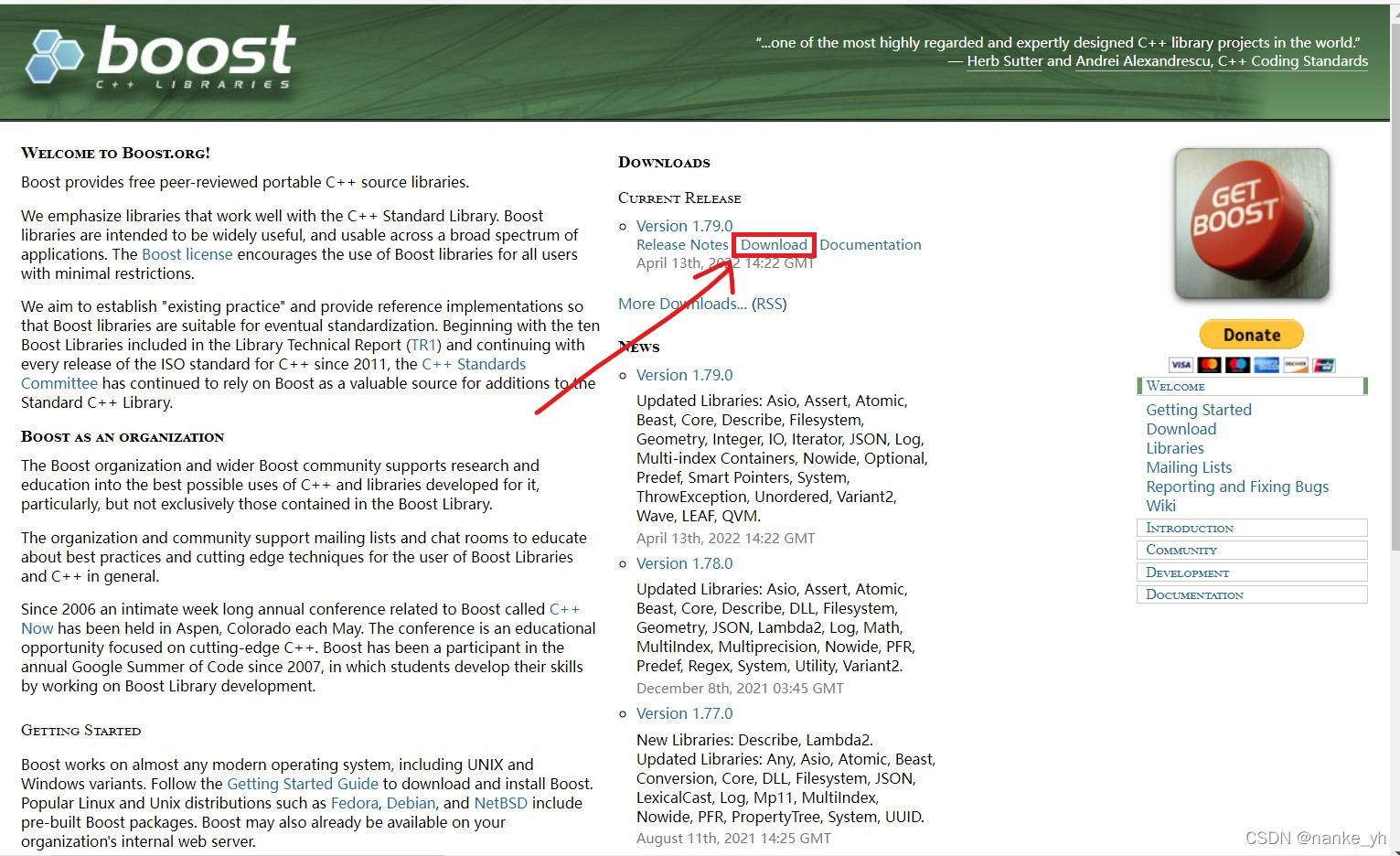The height and width of the screenshot is (856, 1400).
Task: Click the Visa card icon under Donate
Action: [x=1181, y=365]
